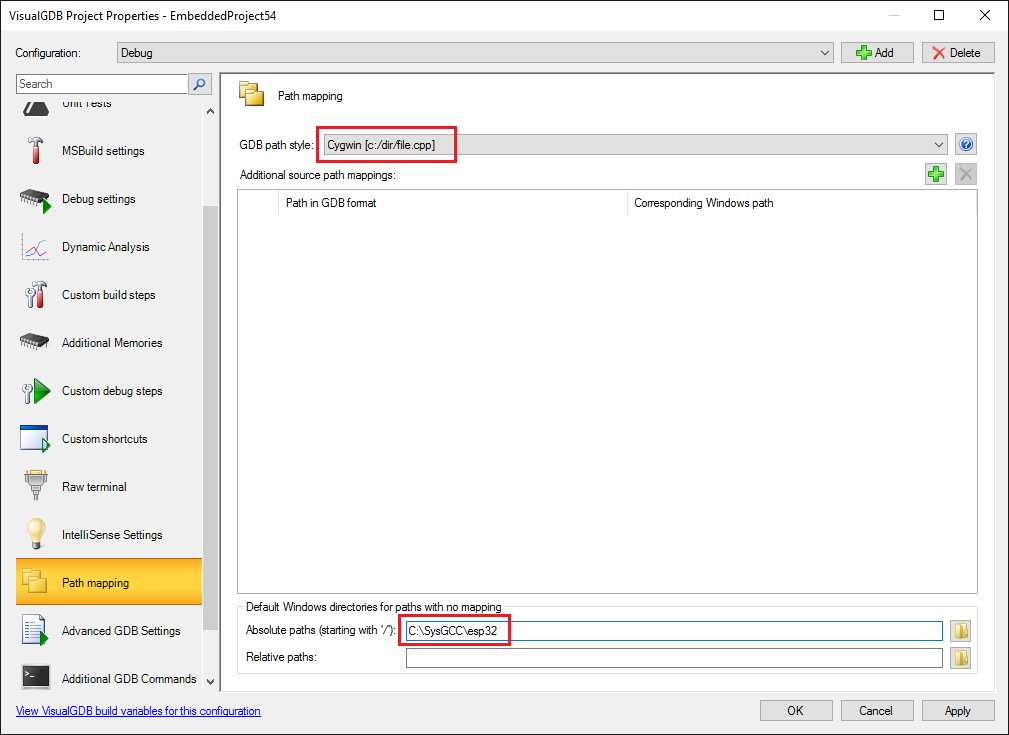The height and width of the screenshot is (735, 1009).
Task: Browse folder for relative paths directory
Action: [961, 658]
